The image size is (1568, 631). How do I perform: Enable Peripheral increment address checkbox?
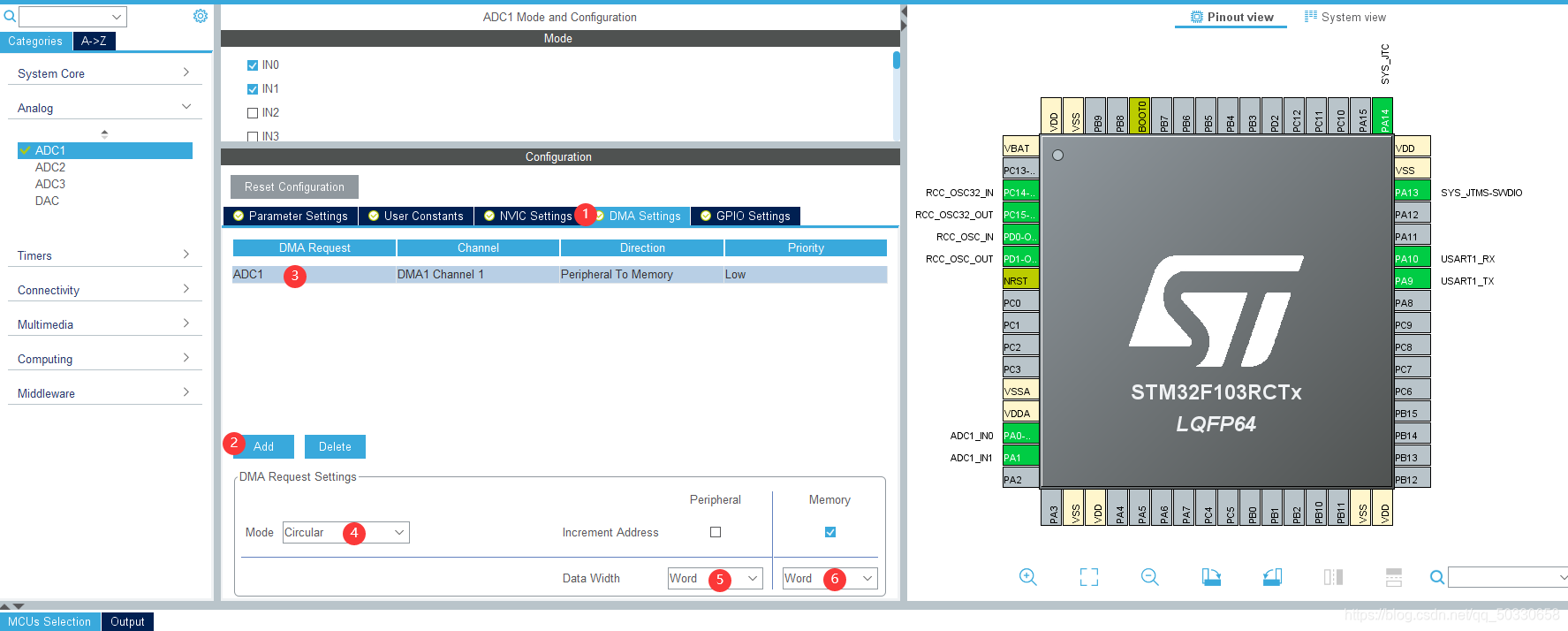click(x=716, y=532)
